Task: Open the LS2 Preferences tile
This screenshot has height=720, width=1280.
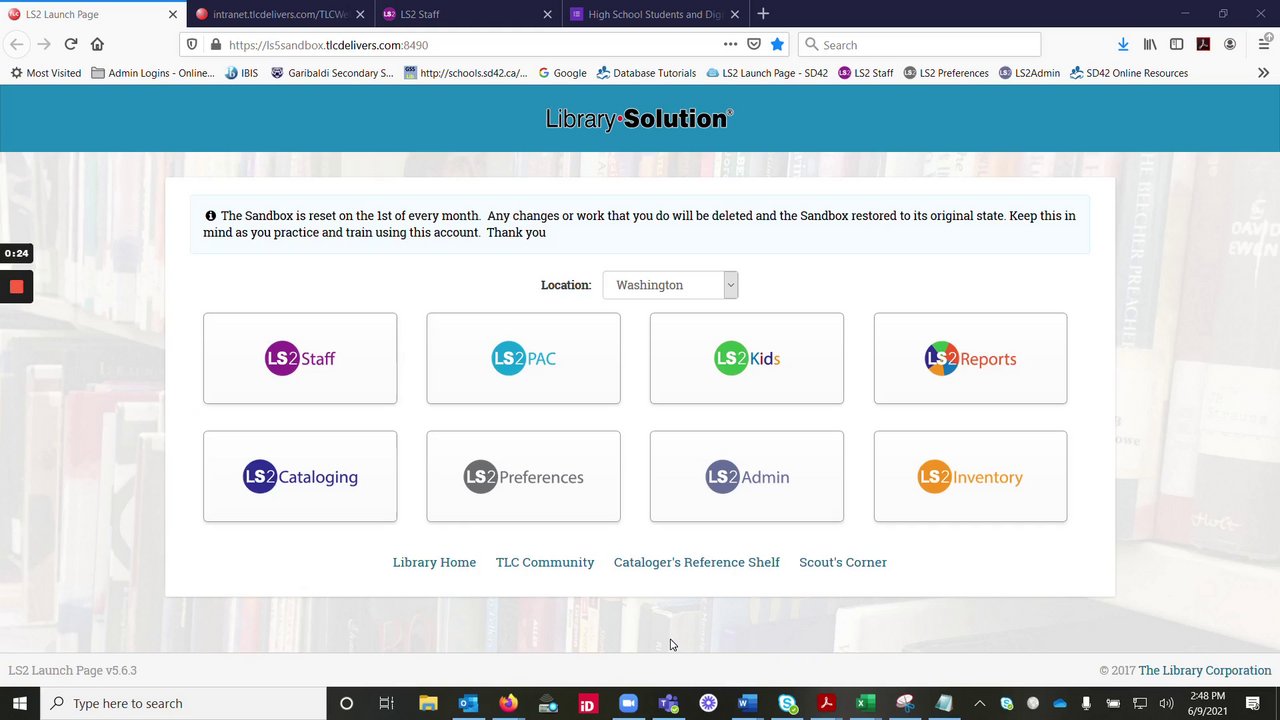Action: pyautogui.click(x=523, y=476)
